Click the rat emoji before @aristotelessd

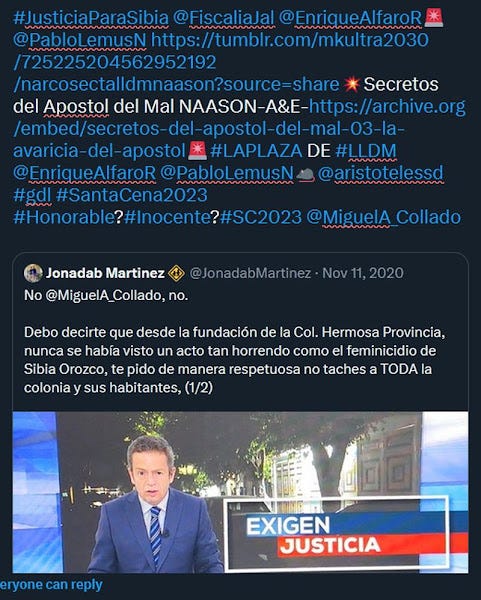pos(305,174)
